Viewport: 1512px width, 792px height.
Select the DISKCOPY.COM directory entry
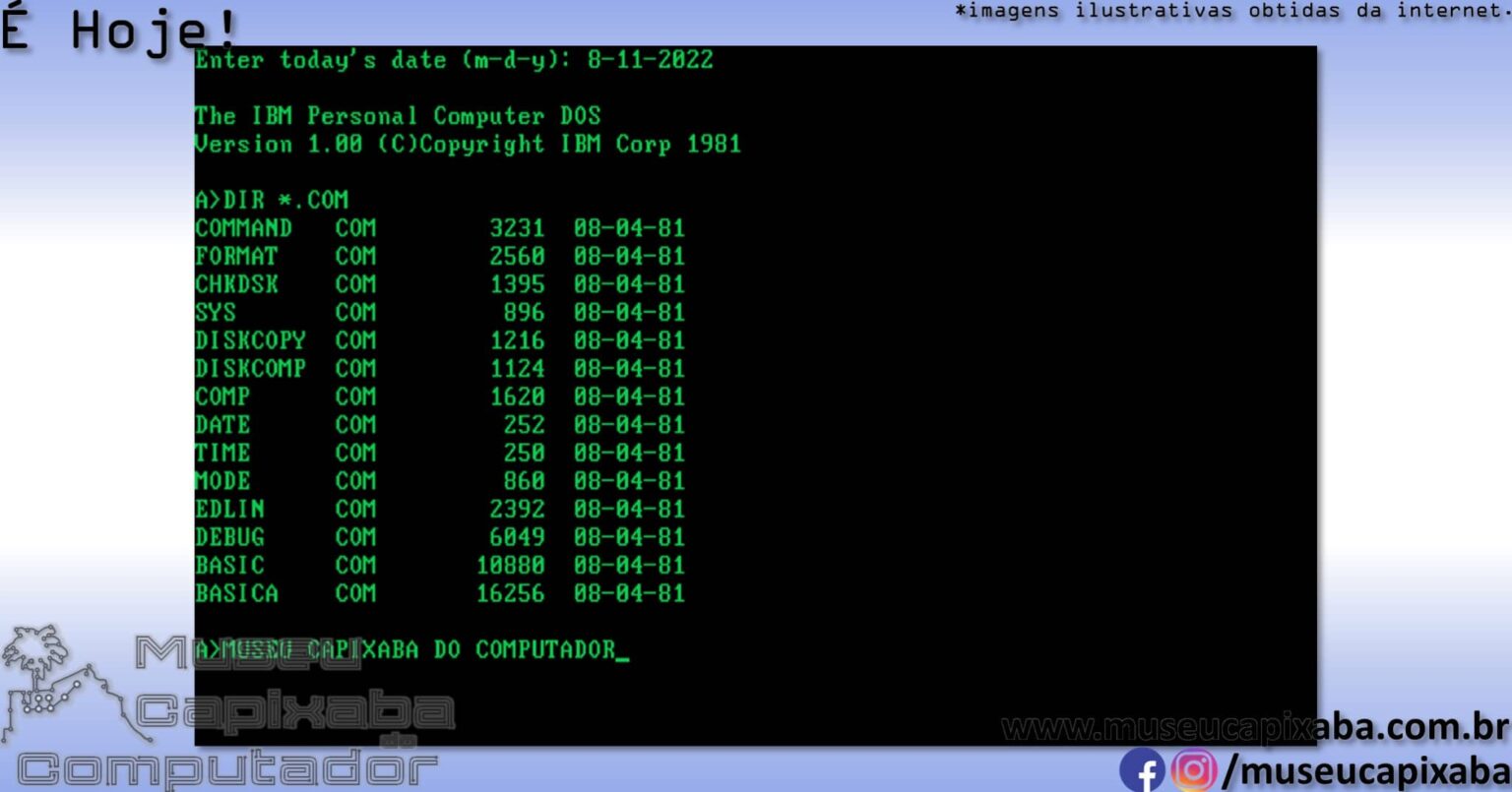285,340
